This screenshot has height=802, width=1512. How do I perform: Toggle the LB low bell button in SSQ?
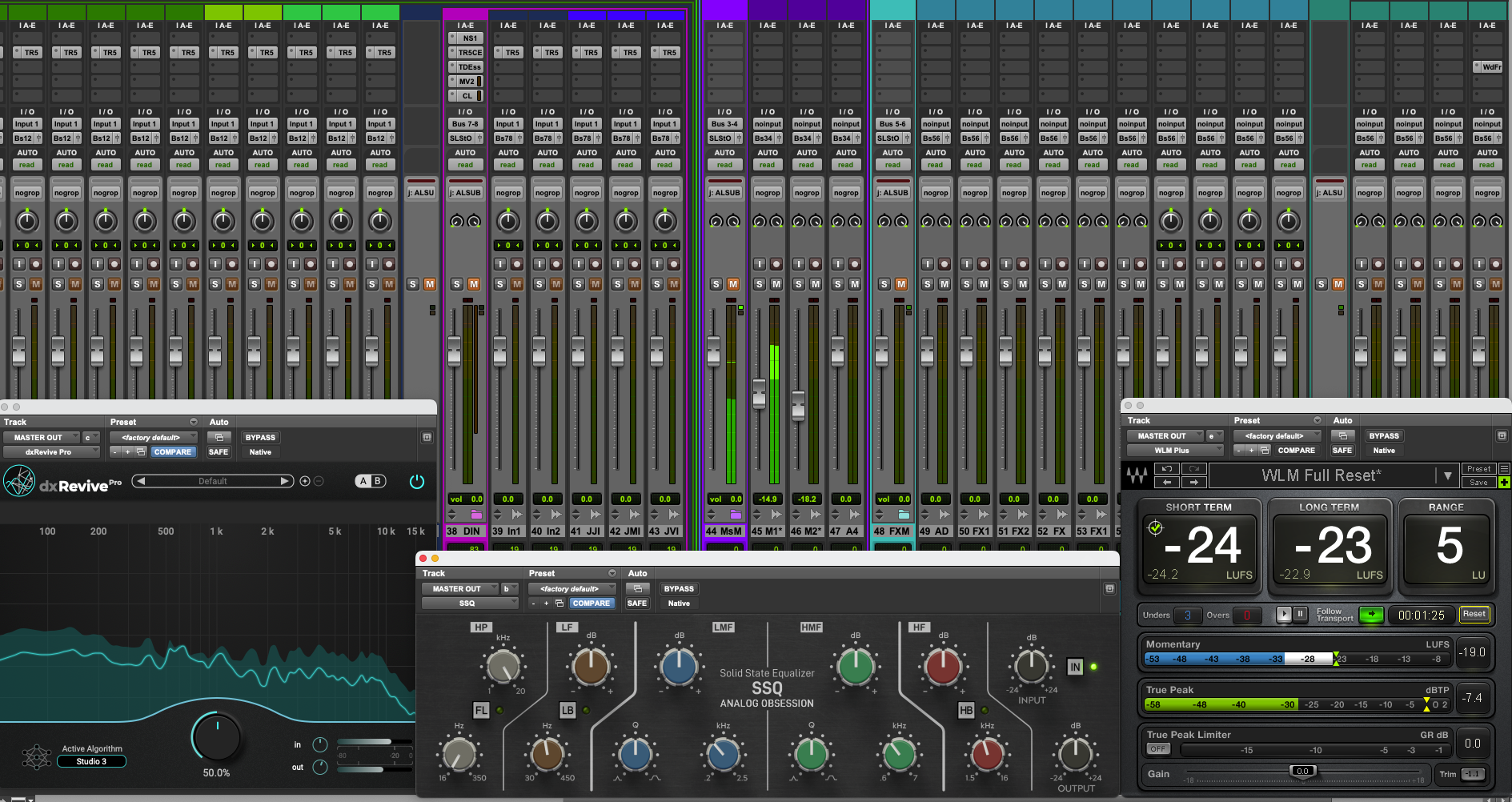(568, 710)
